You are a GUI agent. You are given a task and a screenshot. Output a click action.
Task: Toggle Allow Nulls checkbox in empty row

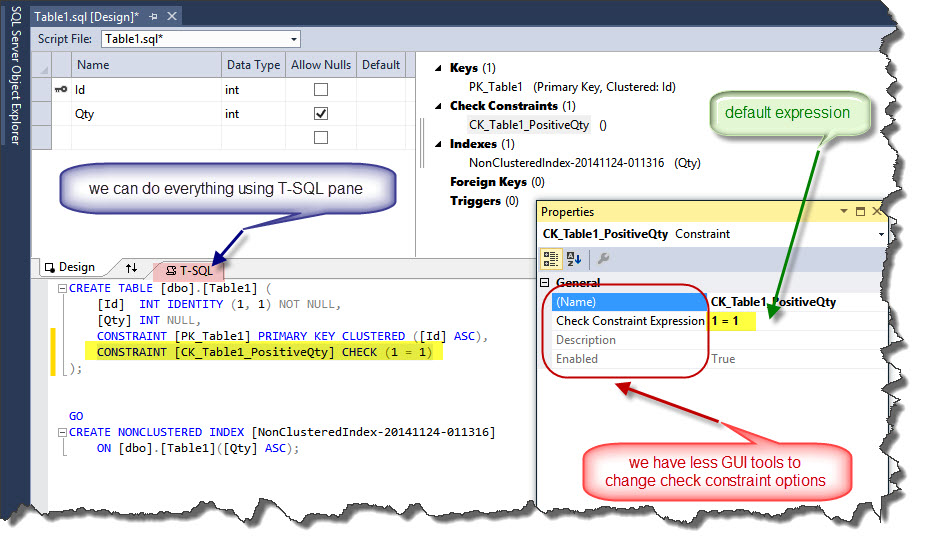point(321,138)
